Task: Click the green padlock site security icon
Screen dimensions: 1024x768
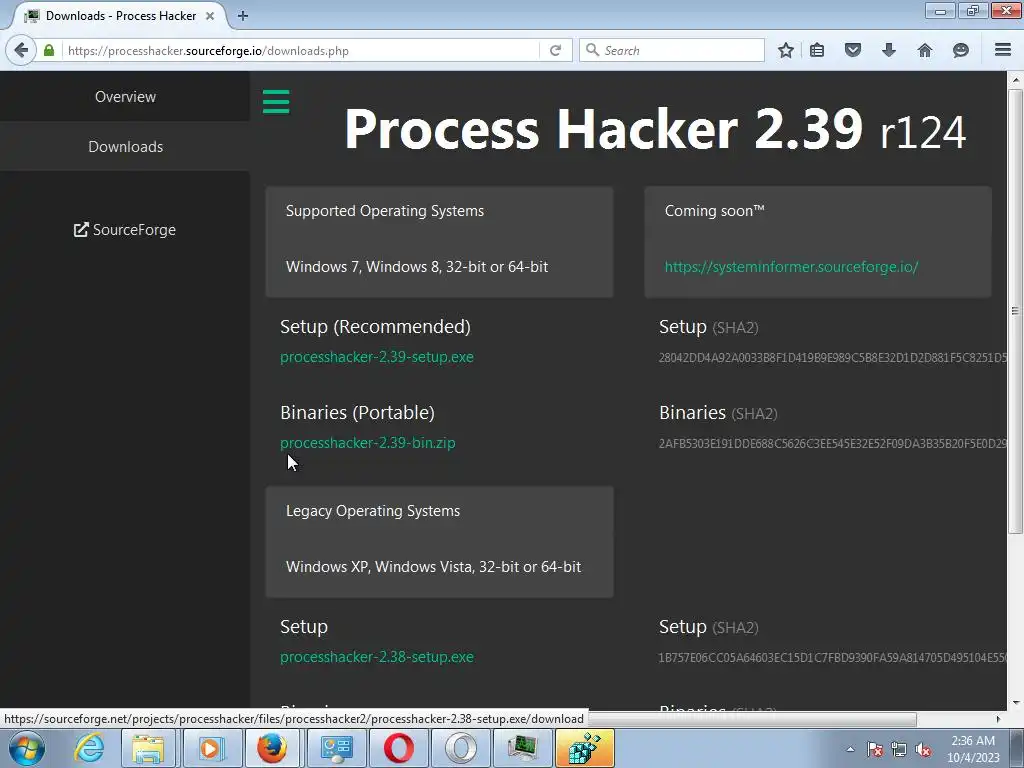Action: click(49, 50)
